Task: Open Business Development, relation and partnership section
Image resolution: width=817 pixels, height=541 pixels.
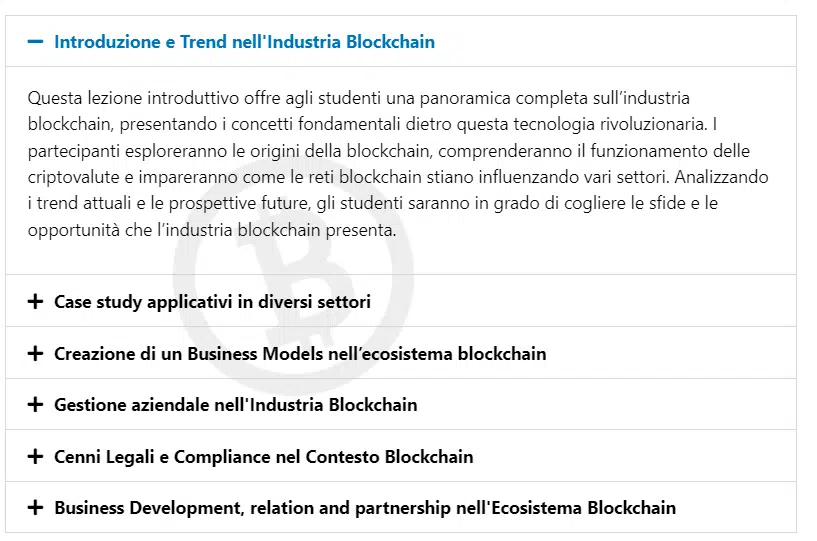Action: [x=365, y=508]
